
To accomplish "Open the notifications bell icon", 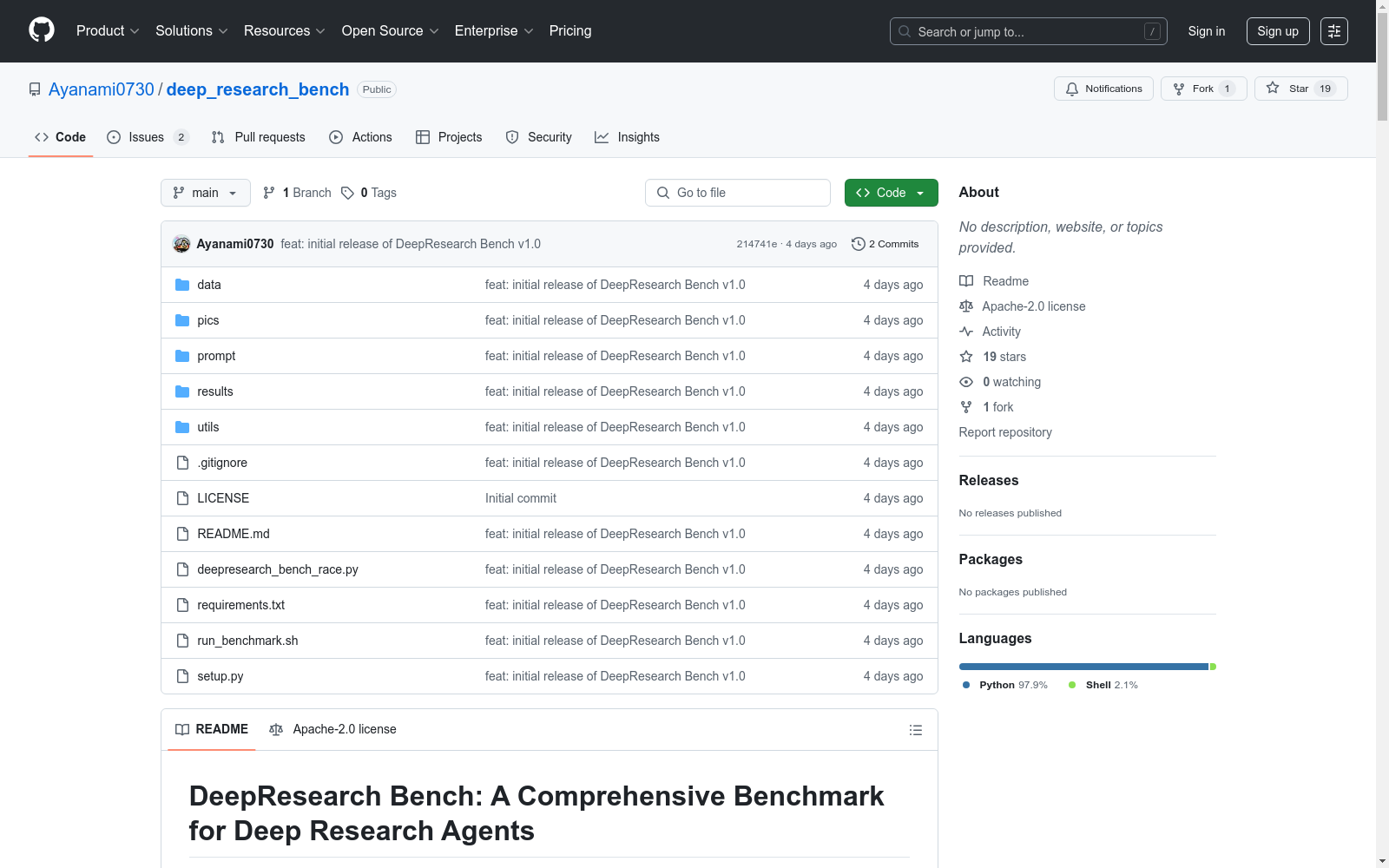I will click(x=1071, y=89).
